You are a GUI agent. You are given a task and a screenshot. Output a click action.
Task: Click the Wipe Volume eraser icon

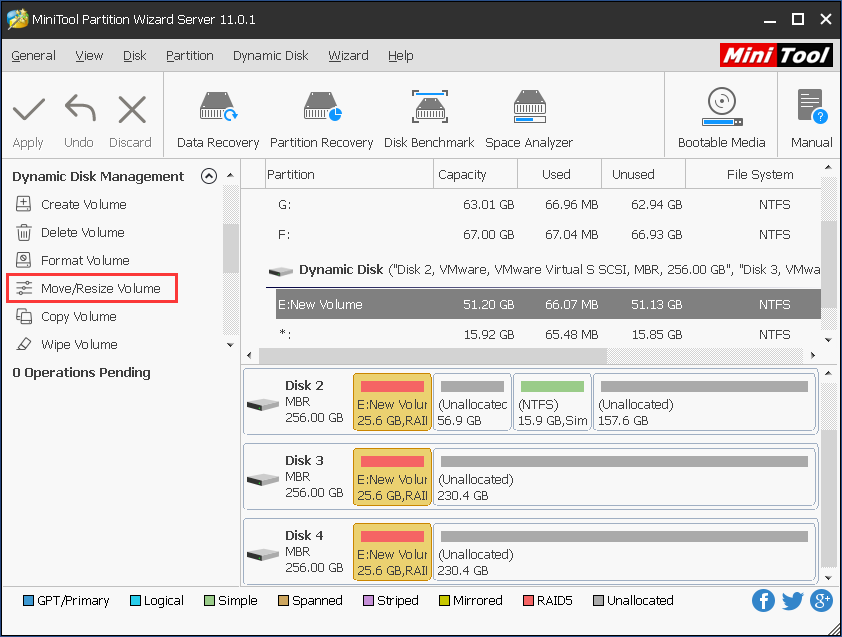point(24,344)
